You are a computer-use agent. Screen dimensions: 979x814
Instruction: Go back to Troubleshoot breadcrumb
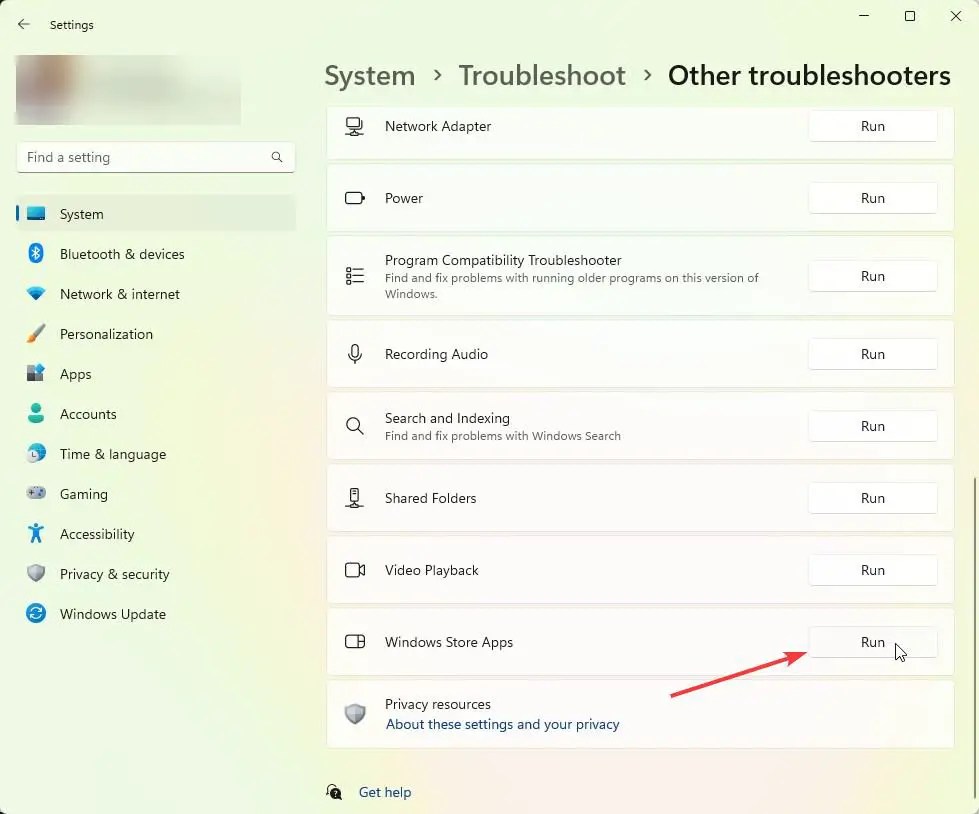point(542,76)
